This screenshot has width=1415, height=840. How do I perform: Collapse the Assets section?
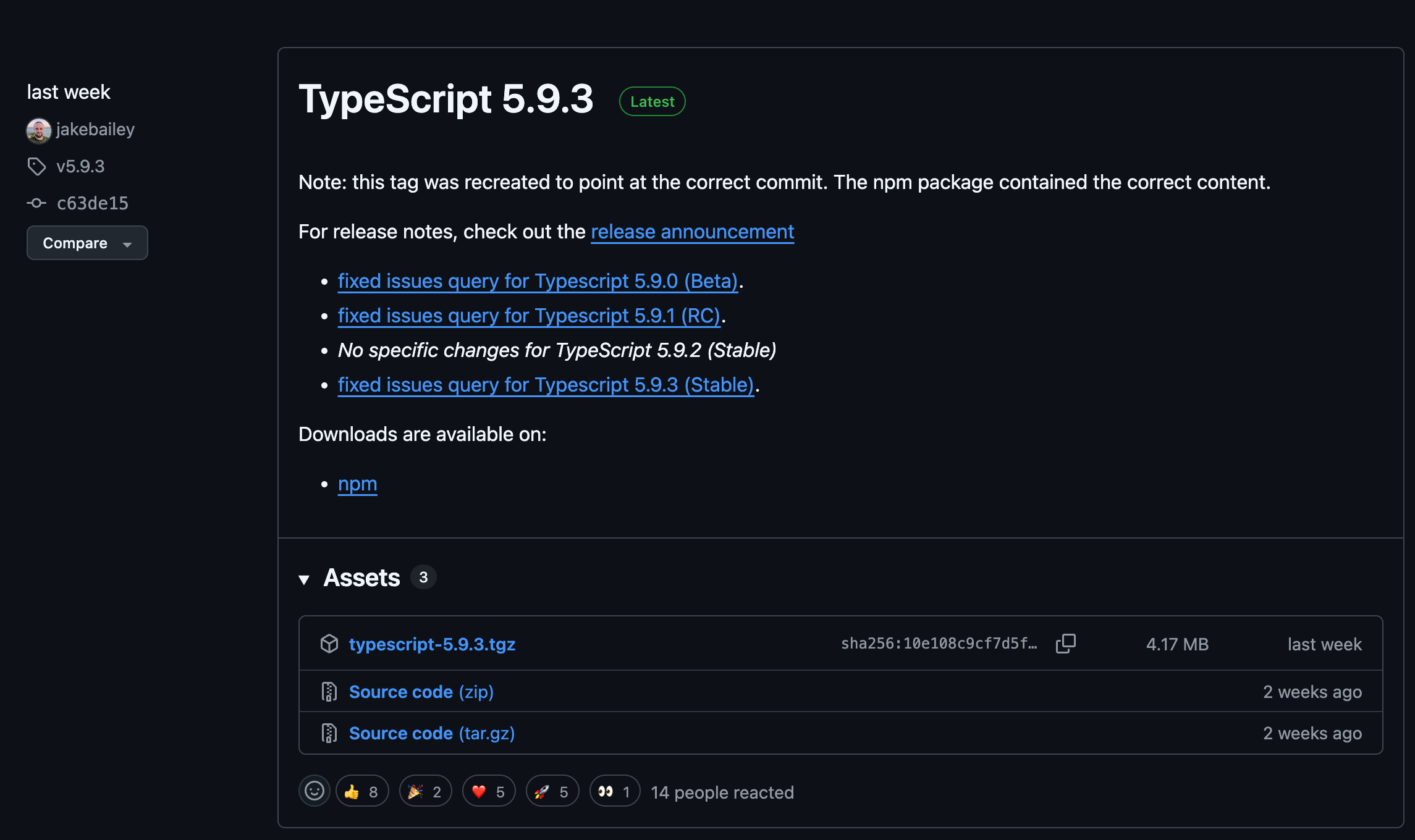pos(304,579)
